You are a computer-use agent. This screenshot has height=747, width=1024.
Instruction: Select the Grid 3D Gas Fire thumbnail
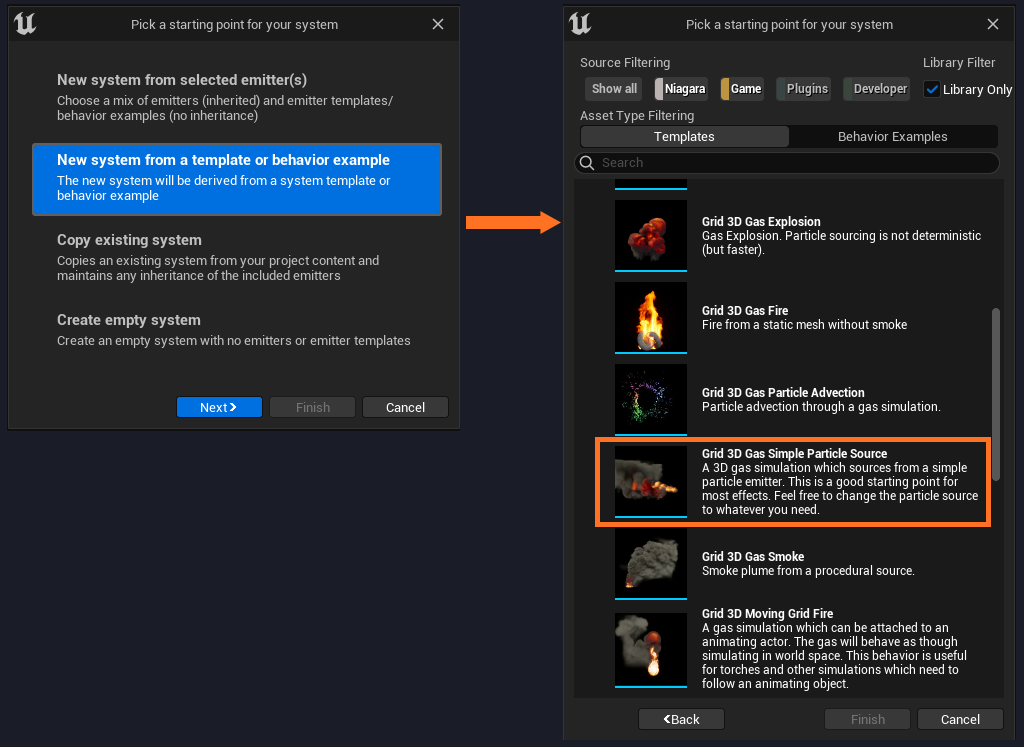click(650, 317)
